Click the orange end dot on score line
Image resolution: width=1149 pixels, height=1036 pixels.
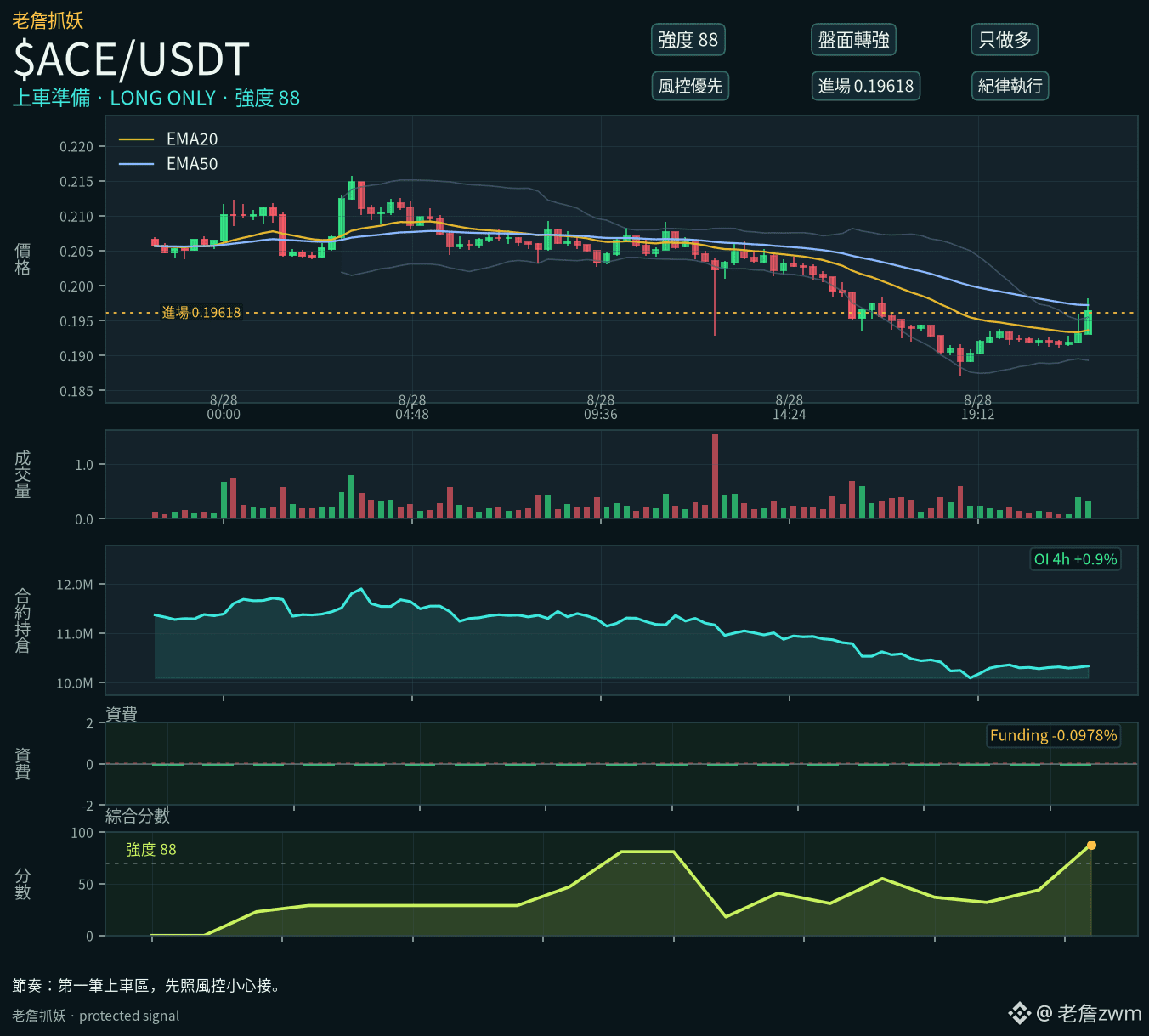click(1091, 845)
